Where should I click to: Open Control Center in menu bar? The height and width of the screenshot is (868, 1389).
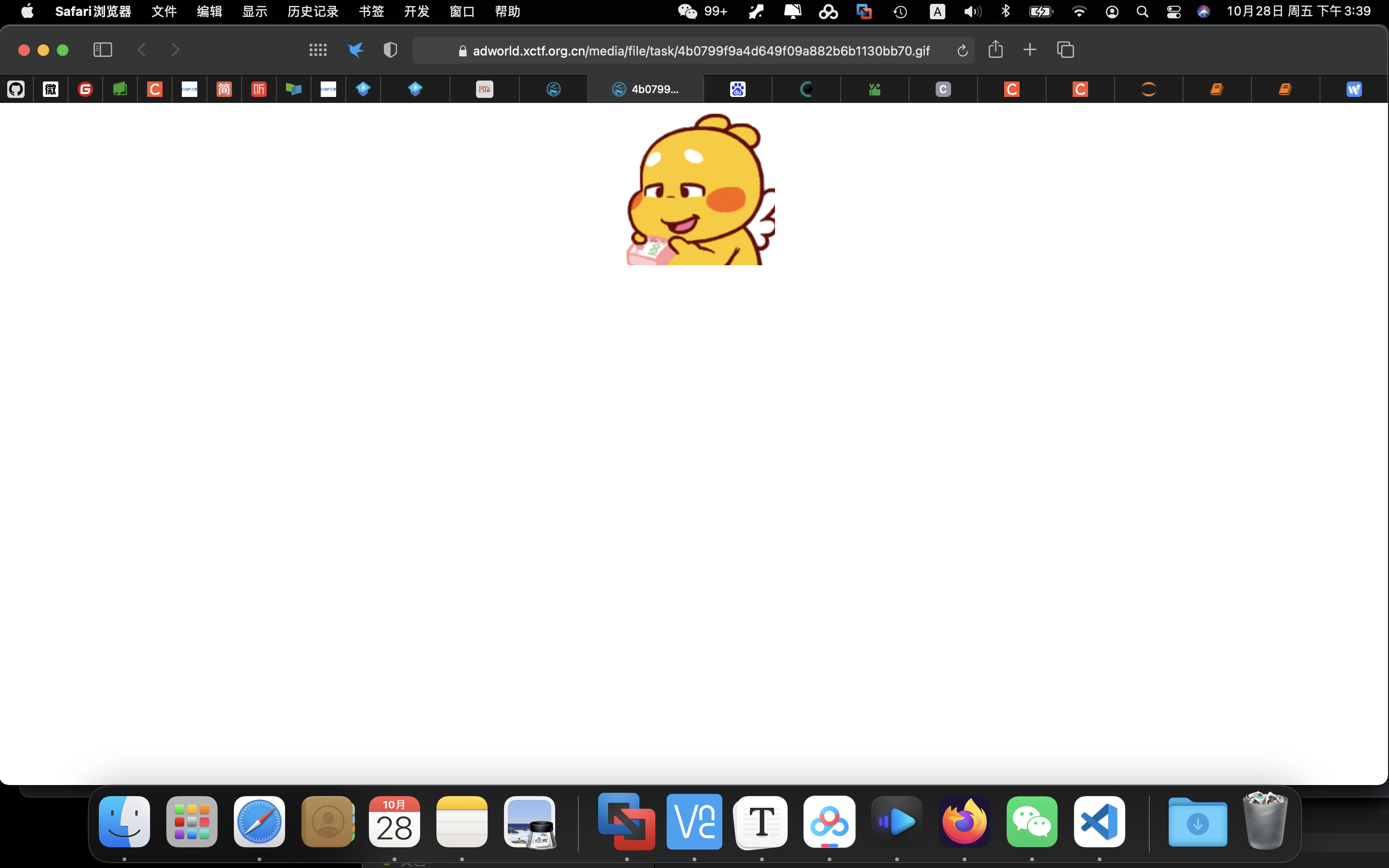pyautogui.click(x=1174, y=12)
